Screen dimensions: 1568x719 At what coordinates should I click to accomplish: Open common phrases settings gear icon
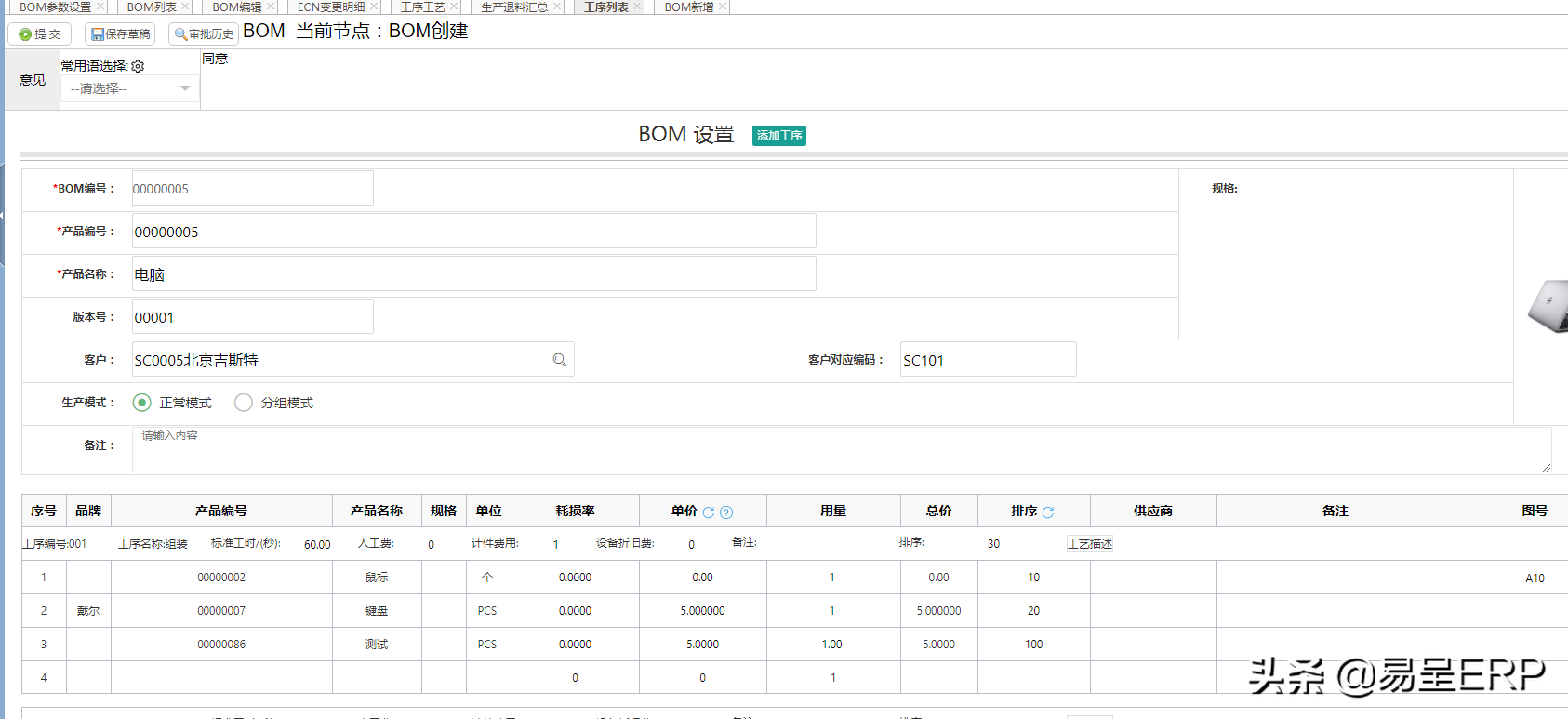coord(139,66)
